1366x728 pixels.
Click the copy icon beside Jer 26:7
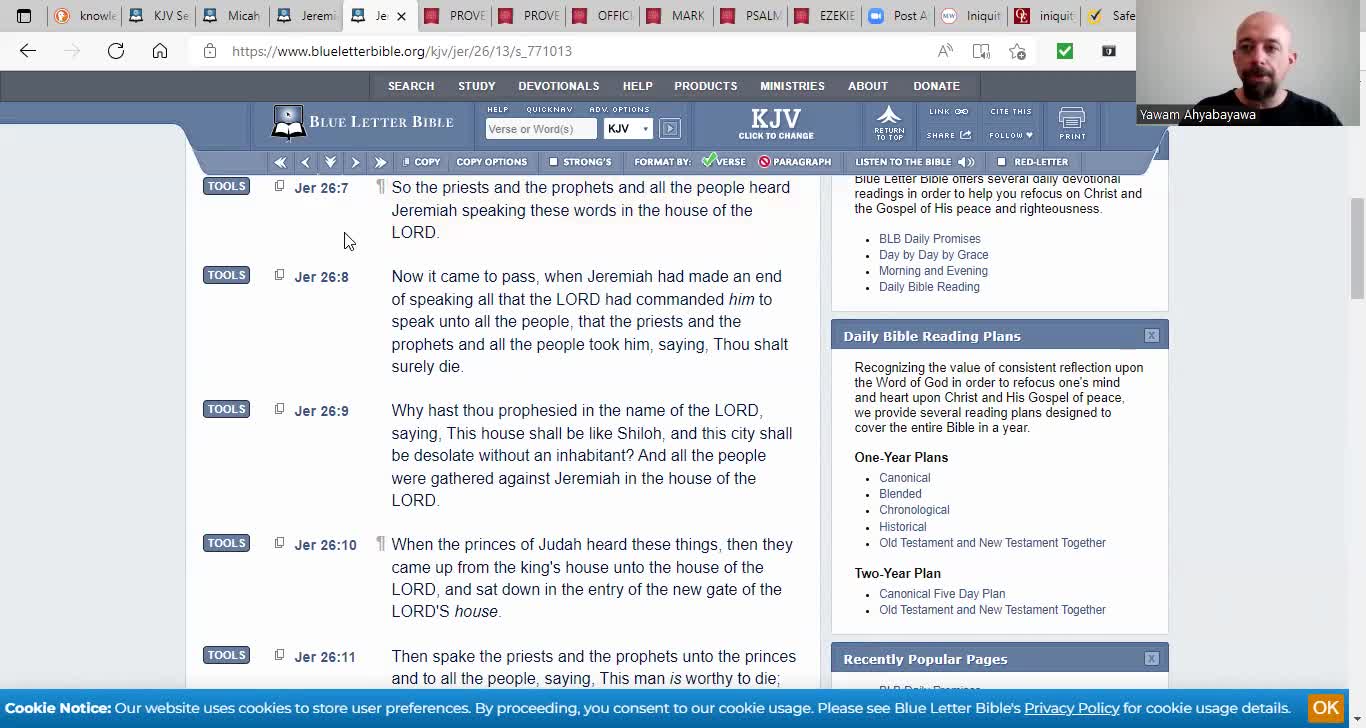point(279,186)
